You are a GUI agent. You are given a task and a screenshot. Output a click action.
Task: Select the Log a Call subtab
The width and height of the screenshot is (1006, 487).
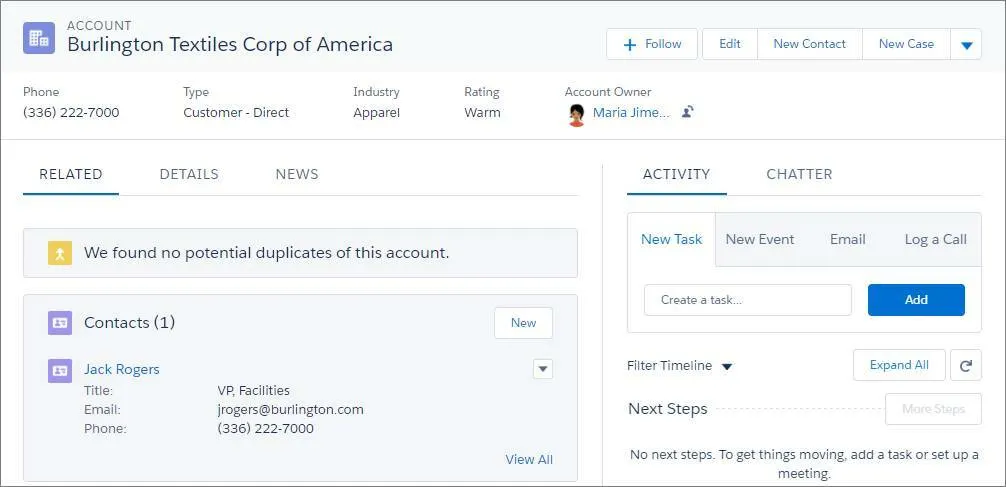pyautogui.click(x=935, y=239)
